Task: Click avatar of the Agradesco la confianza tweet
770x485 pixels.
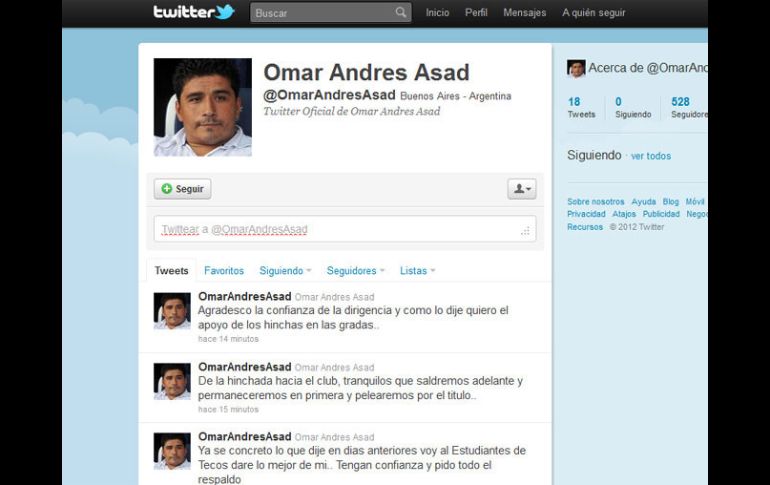Action: click(x=172, y=311)
